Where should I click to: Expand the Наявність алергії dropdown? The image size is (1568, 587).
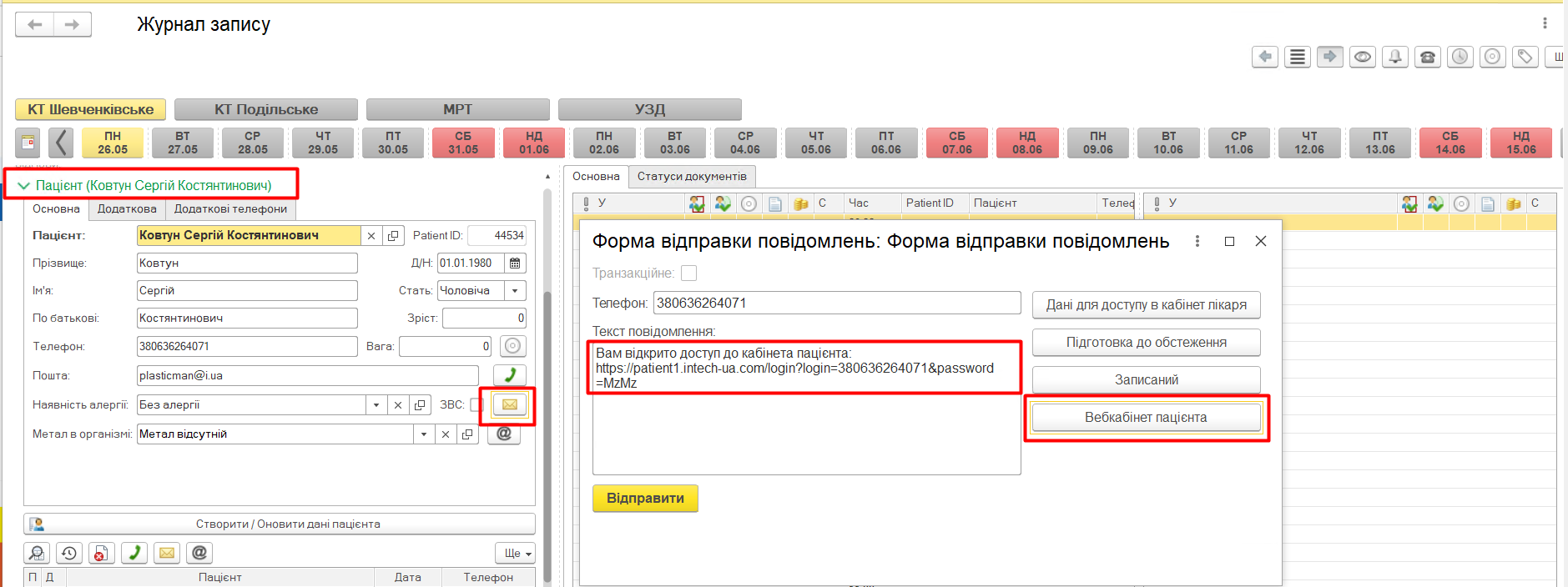coord(376,405)
